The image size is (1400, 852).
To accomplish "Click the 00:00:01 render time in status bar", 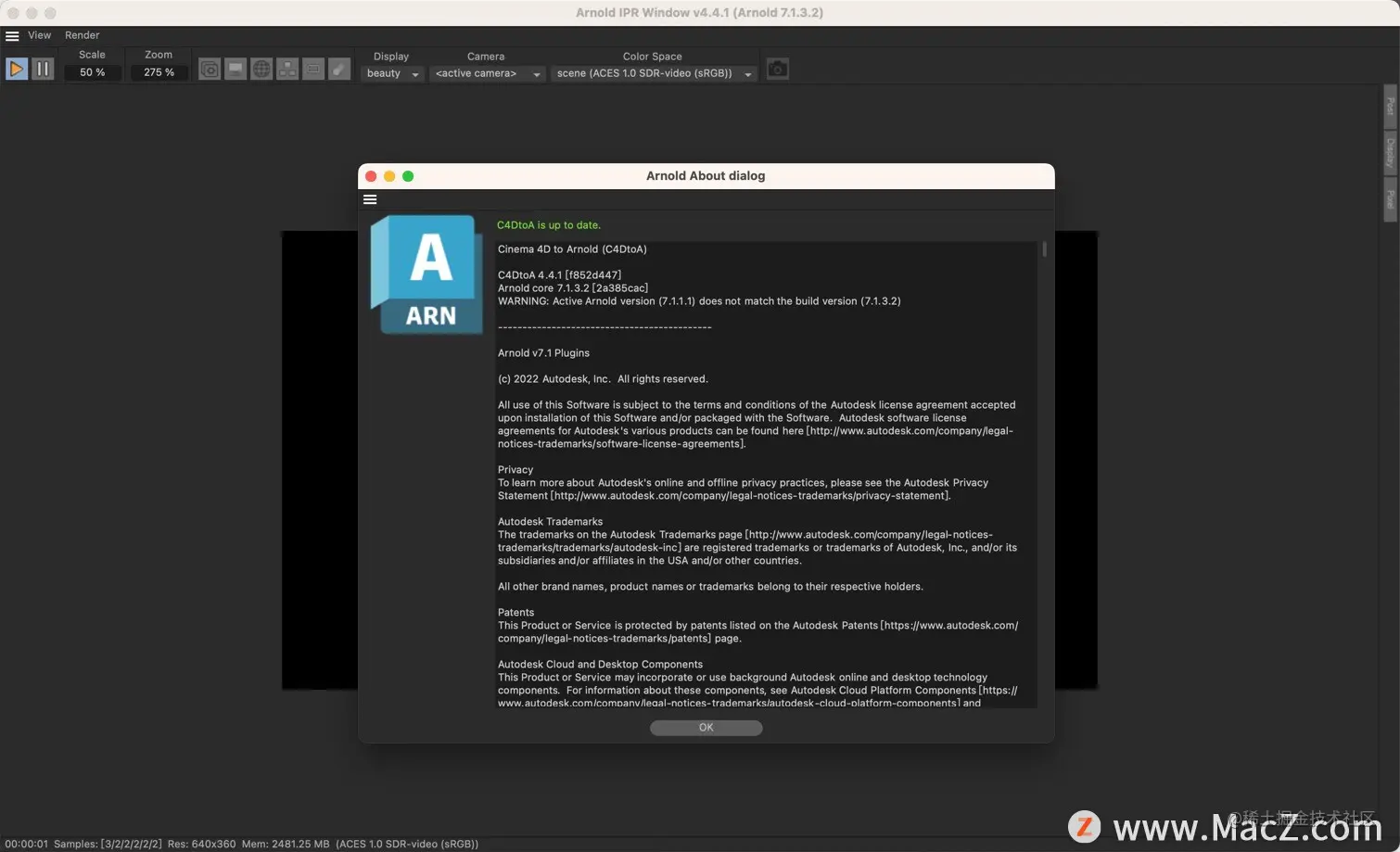I will click(26, 844).
